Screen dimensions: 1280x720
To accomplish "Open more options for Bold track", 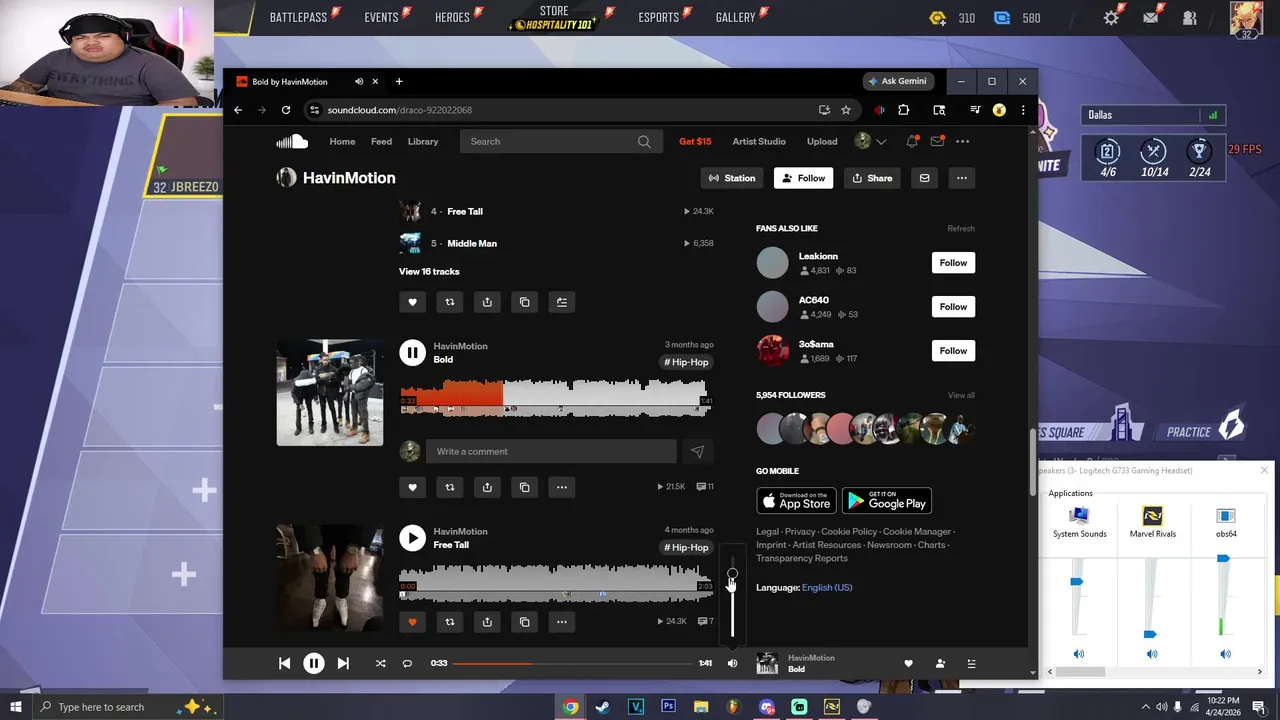I will pyautogui.click(x=562, y=487).
